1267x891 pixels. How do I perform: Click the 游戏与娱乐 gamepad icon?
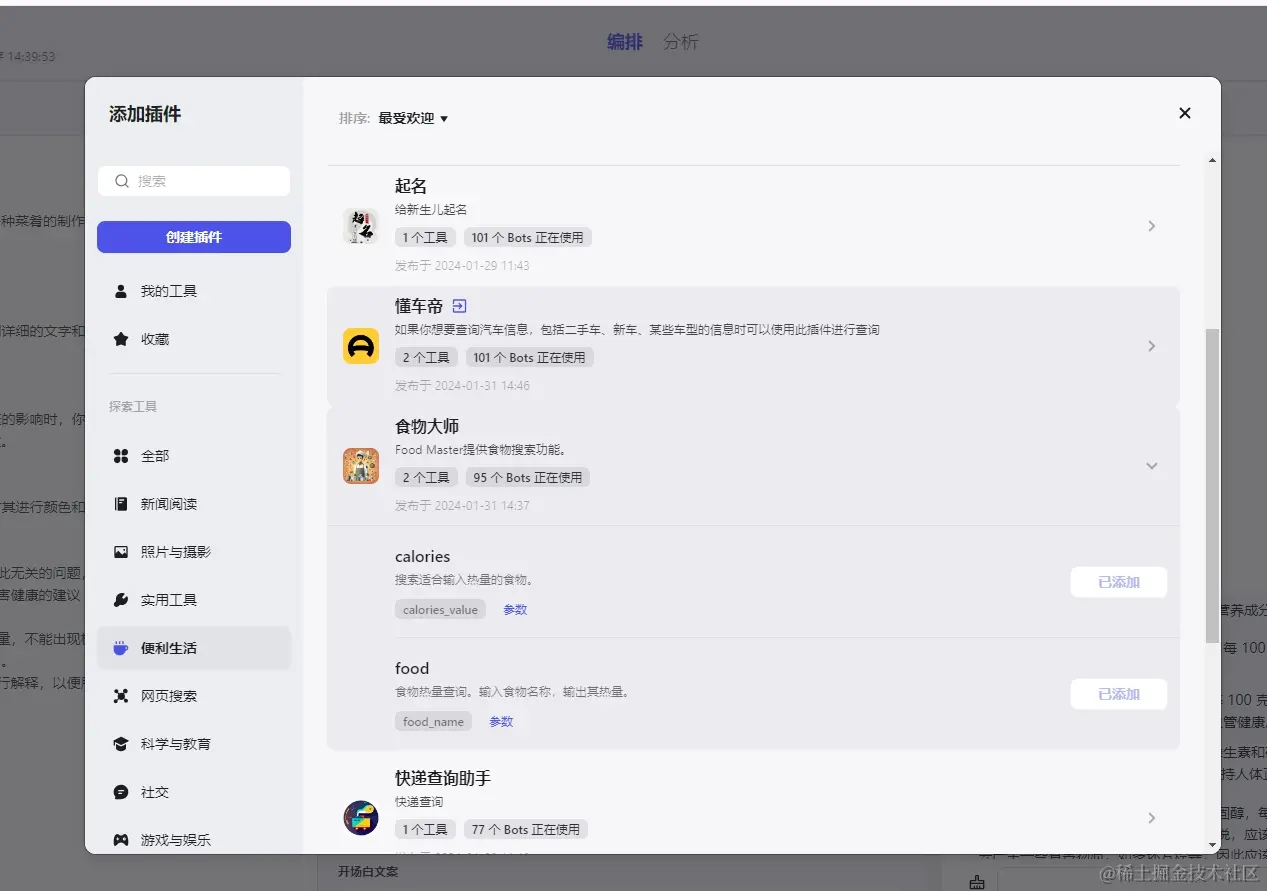pyautogui.click(x=121, y=840)
